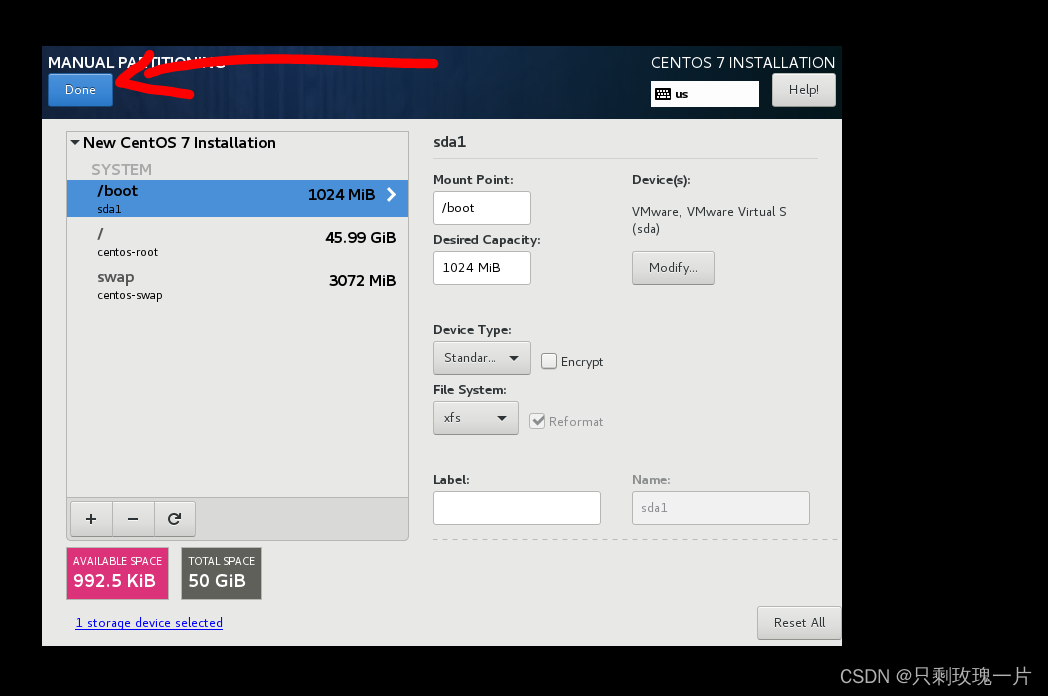Click the VMware Virtual S (sda) device text
This screenshot has height=696, width=1048.
709,220
